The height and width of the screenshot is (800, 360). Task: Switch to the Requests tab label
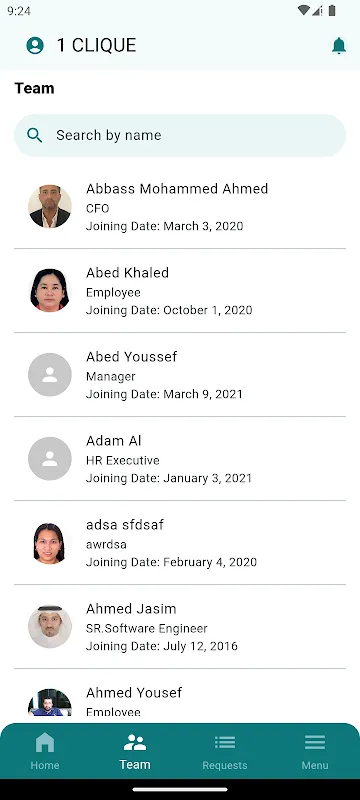225,765
